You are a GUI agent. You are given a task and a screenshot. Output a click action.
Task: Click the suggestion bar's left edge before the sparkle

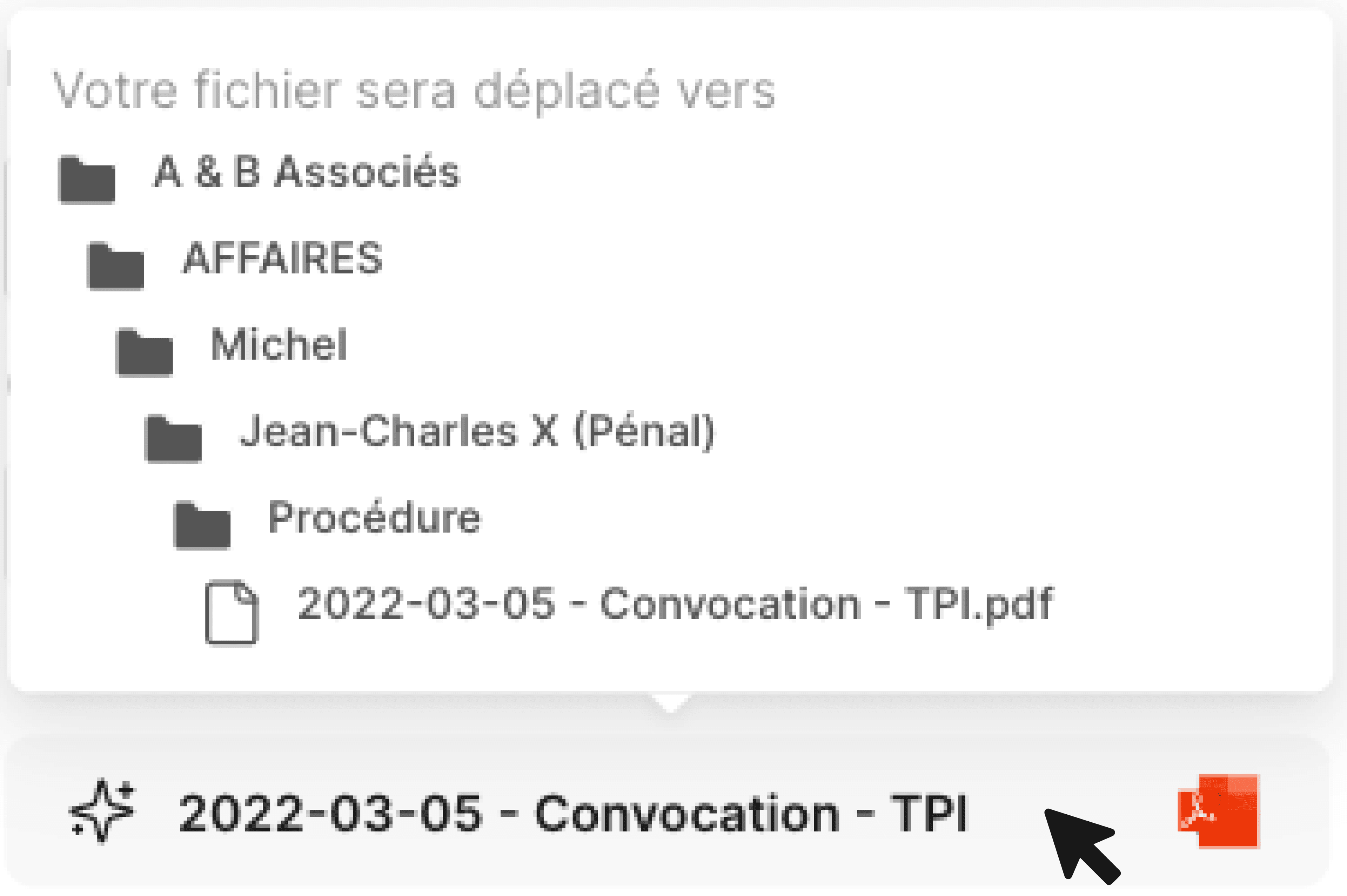[x=34, y=811]
